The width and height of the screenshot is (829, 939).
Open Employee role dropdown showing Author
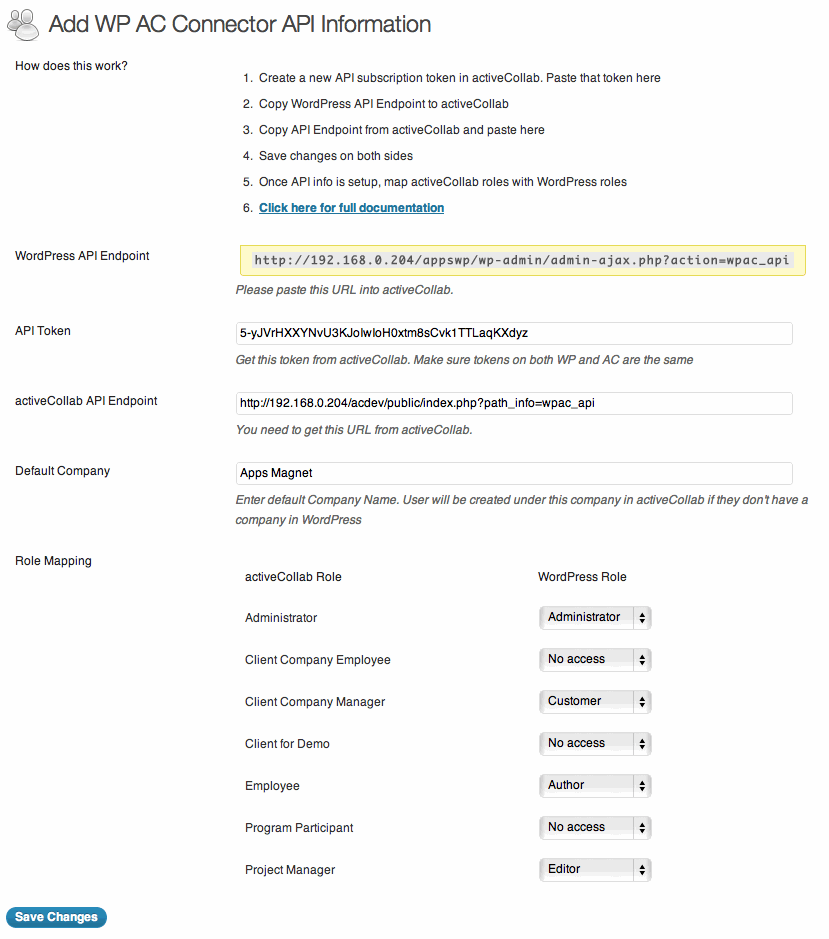click(x=595, y=785)
